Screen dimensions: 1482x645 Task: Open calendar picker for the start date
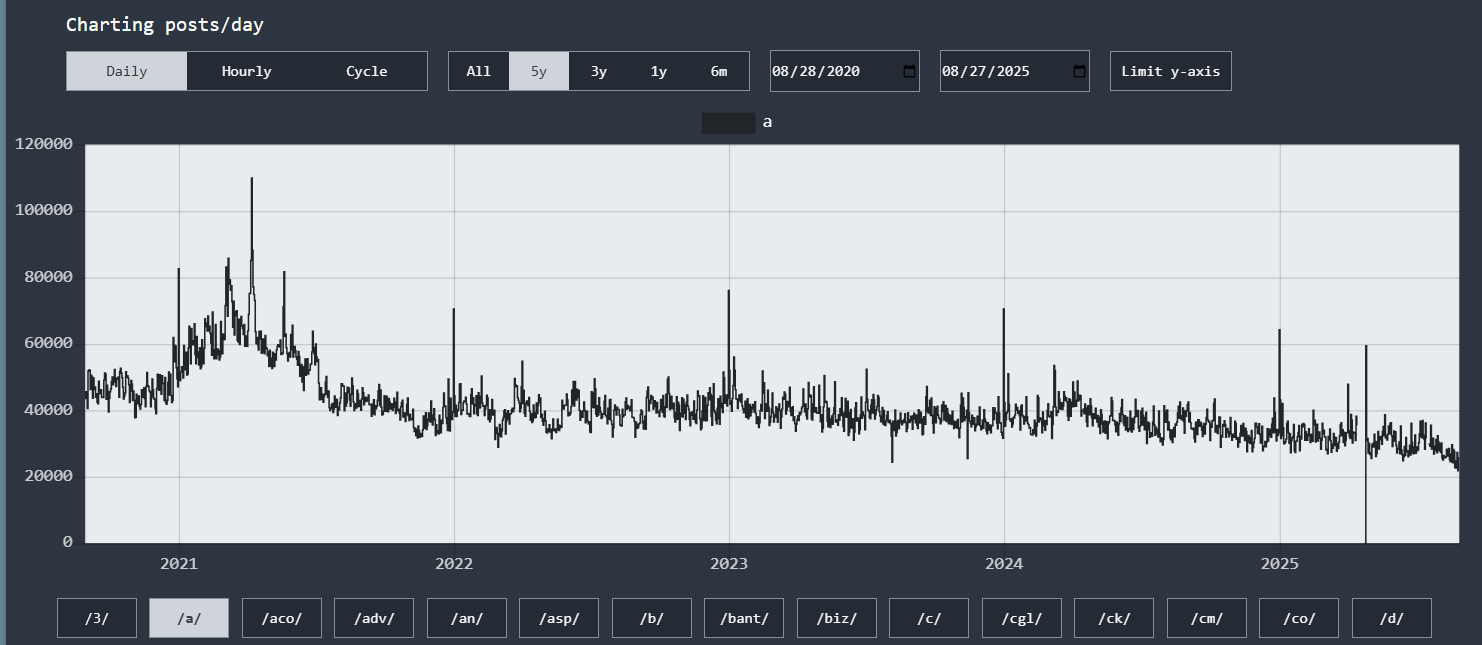[909, 71]
